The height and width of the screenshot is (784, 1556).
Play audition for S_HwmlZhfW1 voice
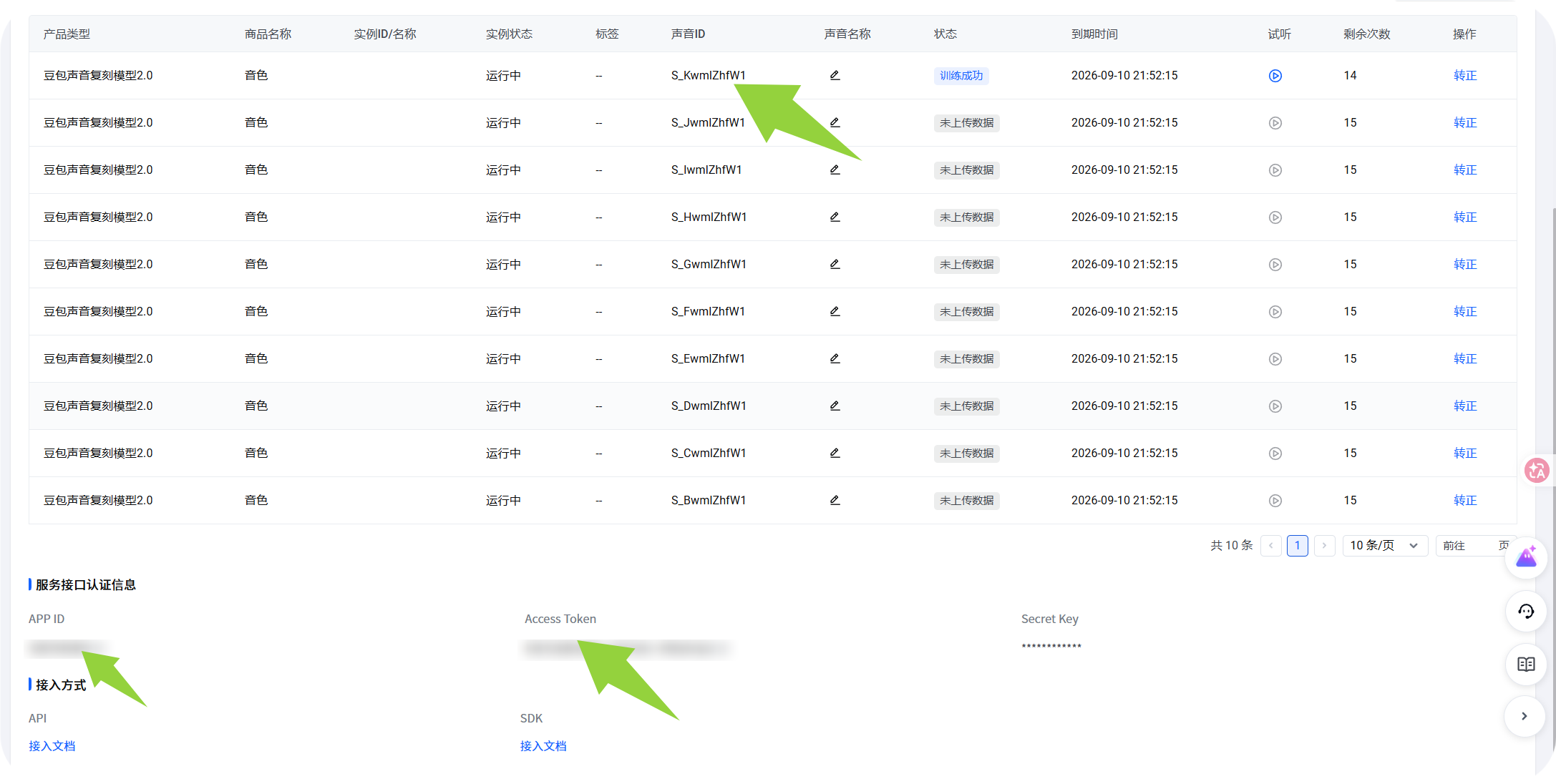point(1275,217)
